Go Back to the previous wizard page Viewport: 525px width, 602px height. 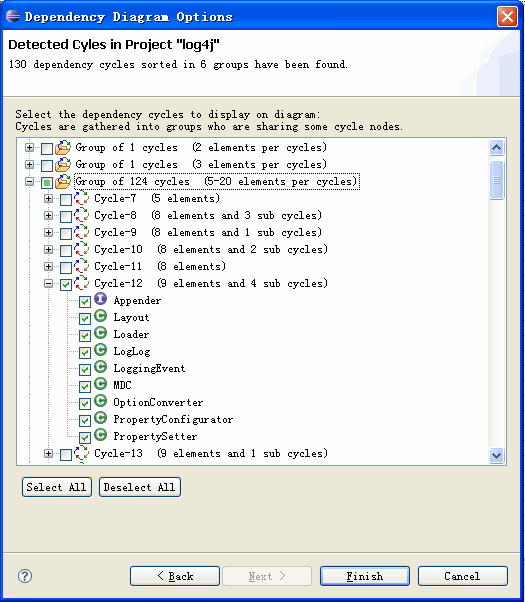pyautogui.click(x=175, y=576)
